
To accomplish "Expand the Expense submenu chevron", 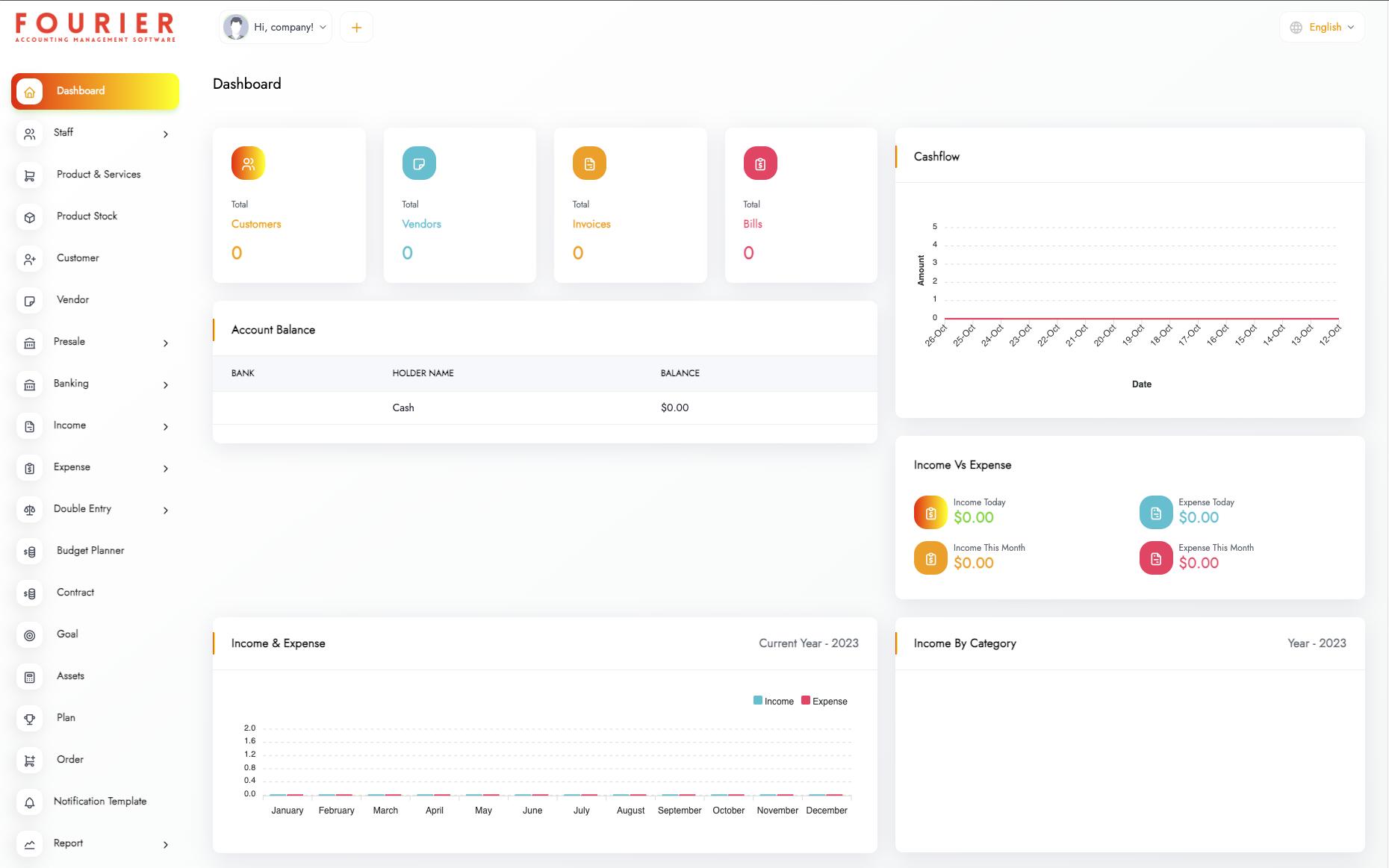I will 166,469.
